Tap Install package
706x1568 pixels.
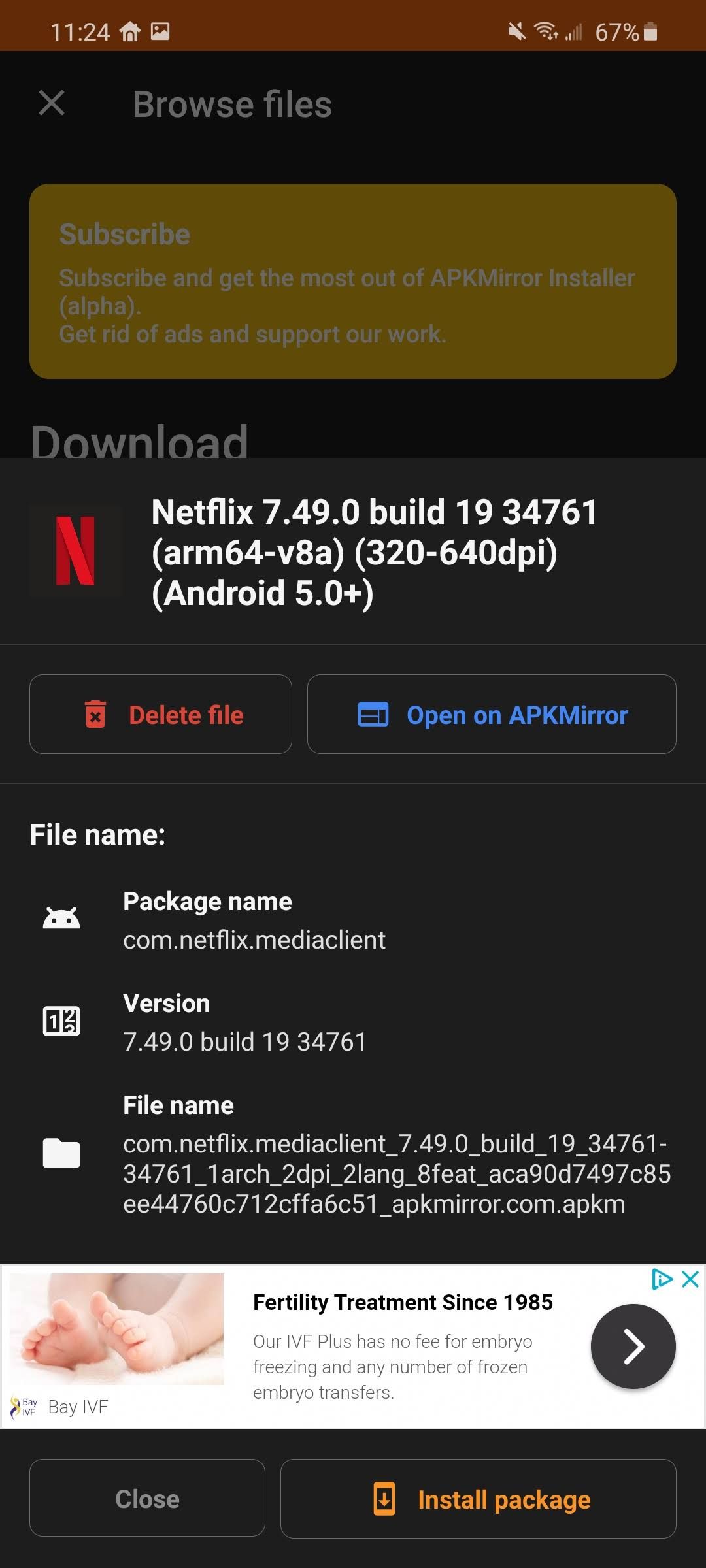(x=478, y=1499)
